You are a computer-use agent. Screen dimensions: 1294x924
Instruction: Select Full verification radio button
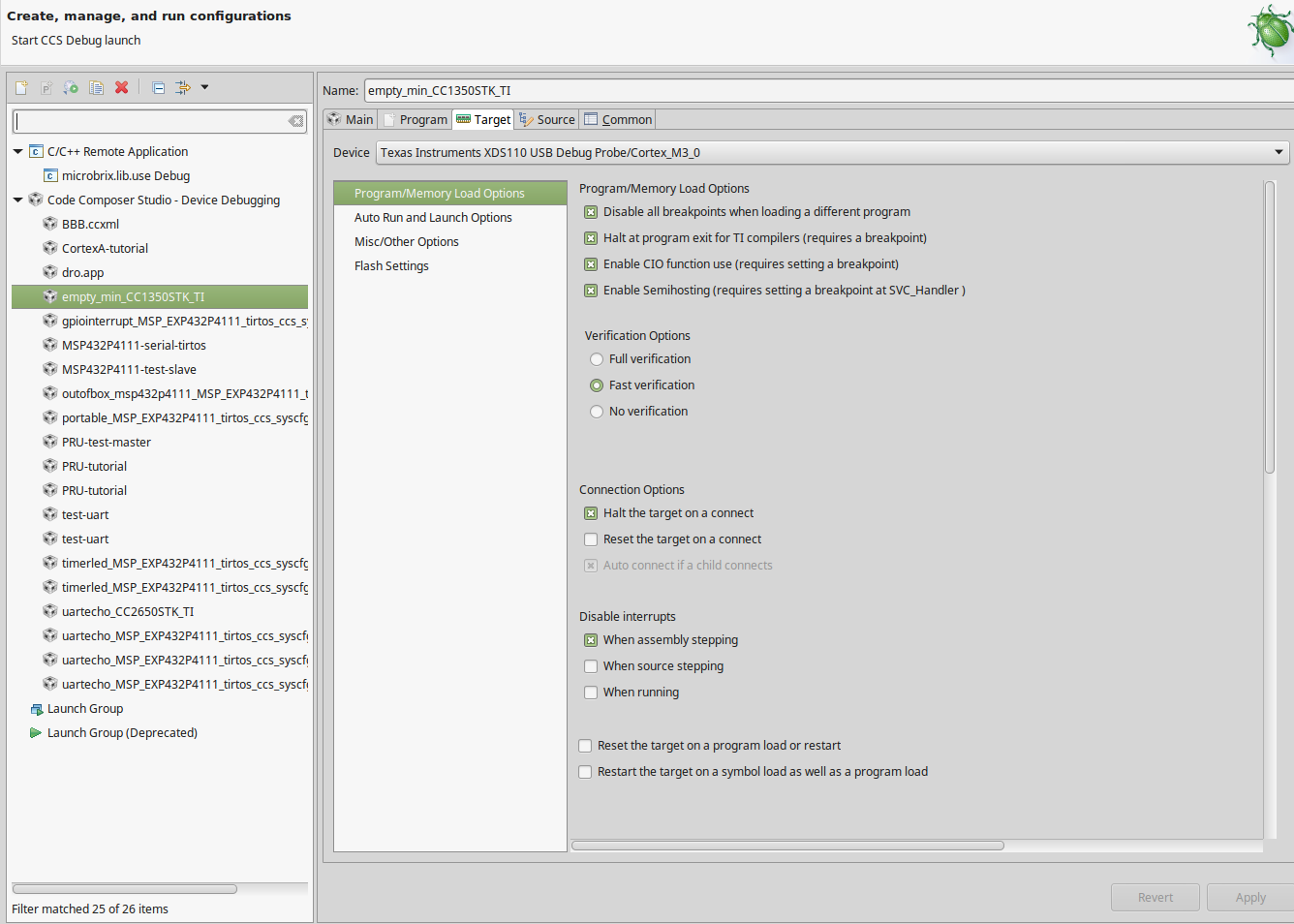coord(597,359)
